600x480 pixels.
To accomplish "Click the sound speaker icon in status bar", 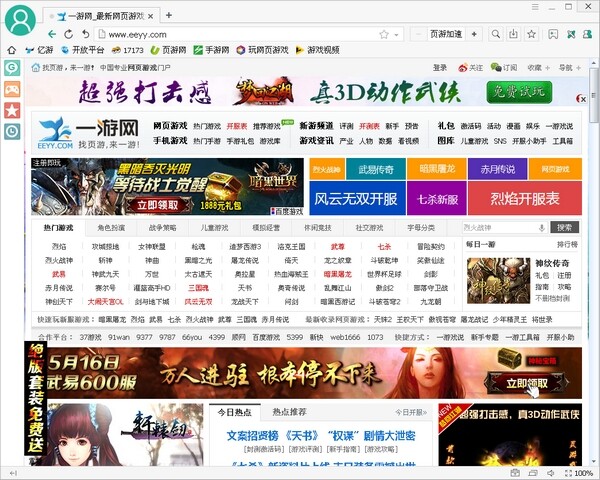I will coord(551,473).
